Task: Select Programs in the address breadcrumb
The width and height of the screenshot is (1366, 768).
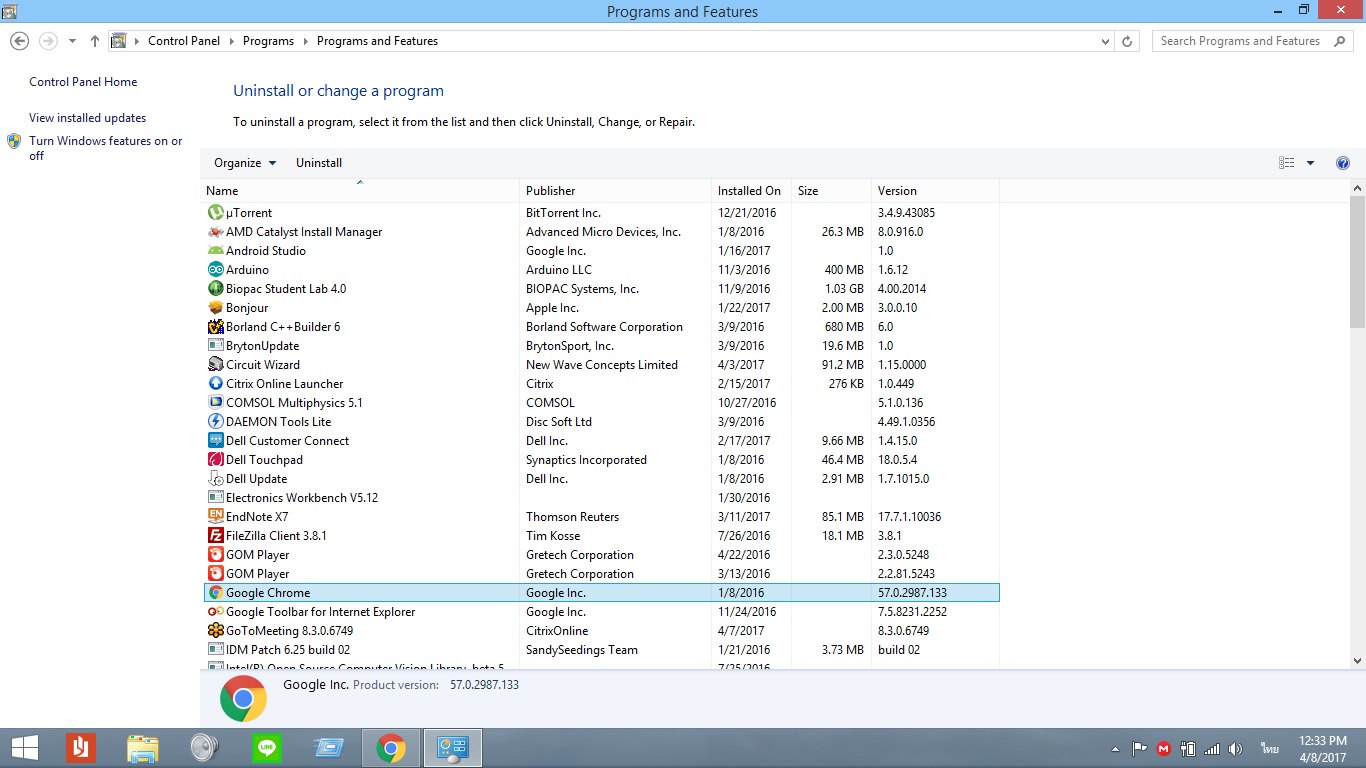Action: pos(268,41)
